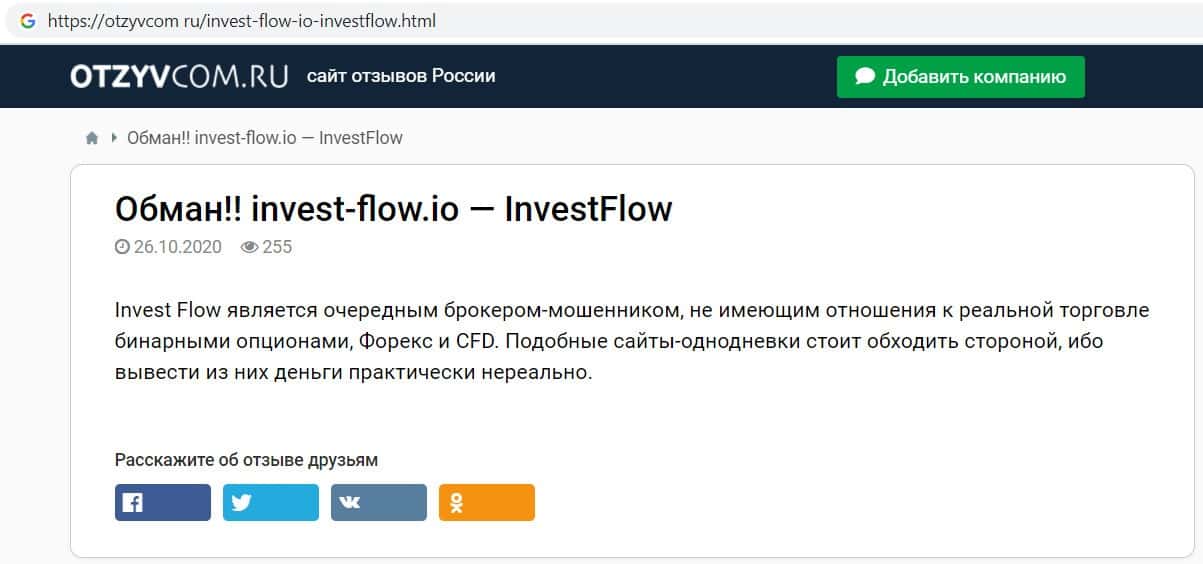Open the OTZYVCOM.RU site logo
The width and height of the screenshot is (1203, 564).
(x=179, y=76)
